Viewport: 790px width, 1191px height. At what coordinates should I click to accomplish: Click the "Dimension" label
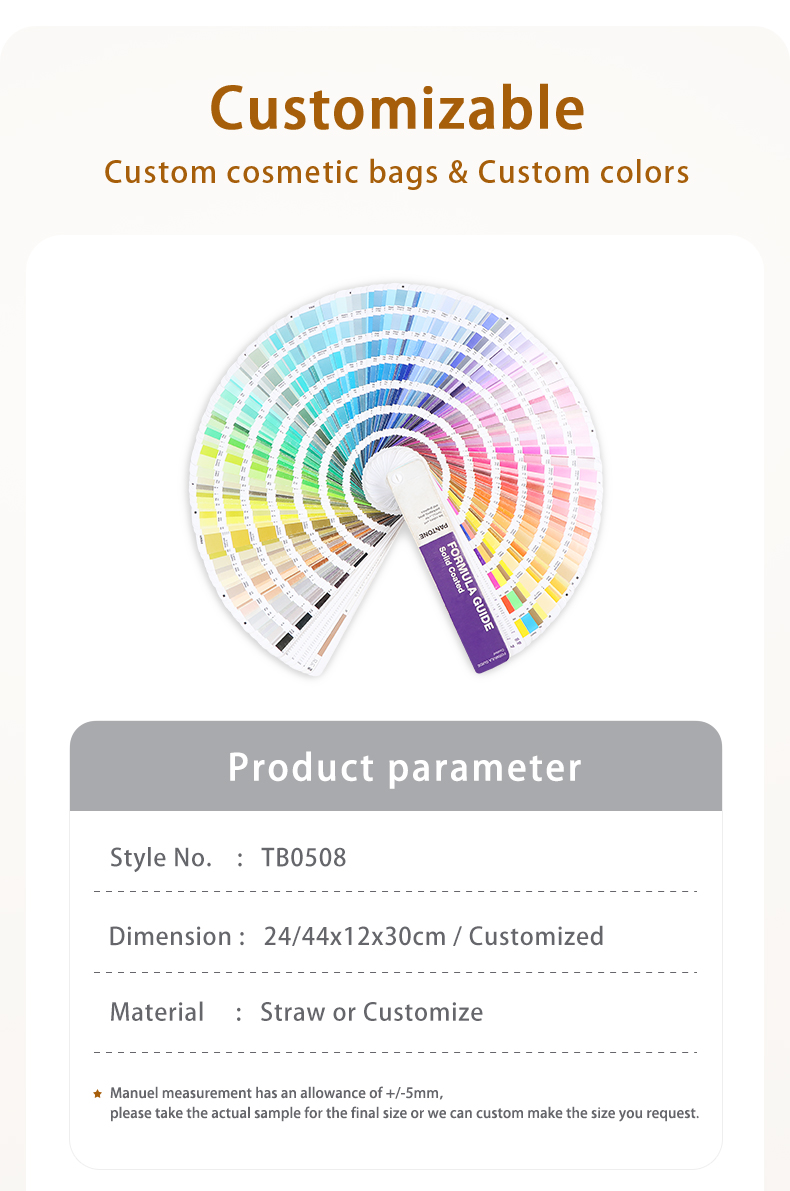click(x=170, y=937)
